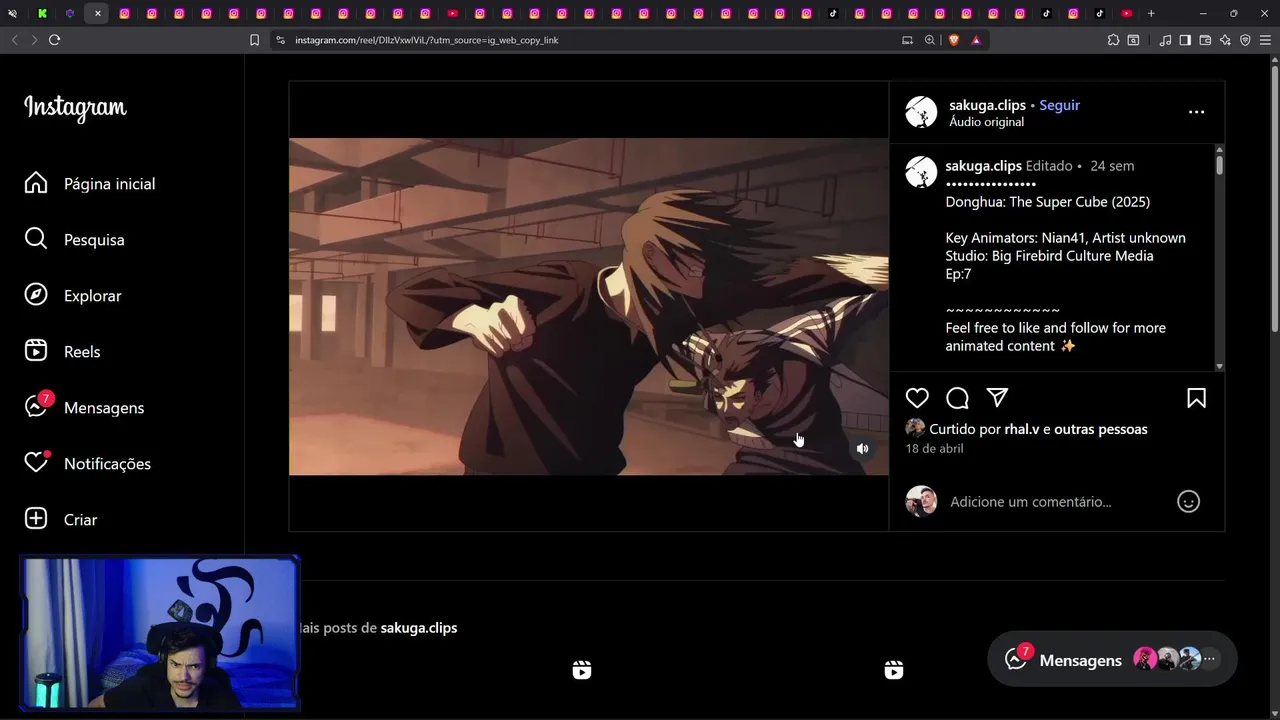Follow sakuga.clips with Seguir
1280x720 pixels.
[1059, 105]
